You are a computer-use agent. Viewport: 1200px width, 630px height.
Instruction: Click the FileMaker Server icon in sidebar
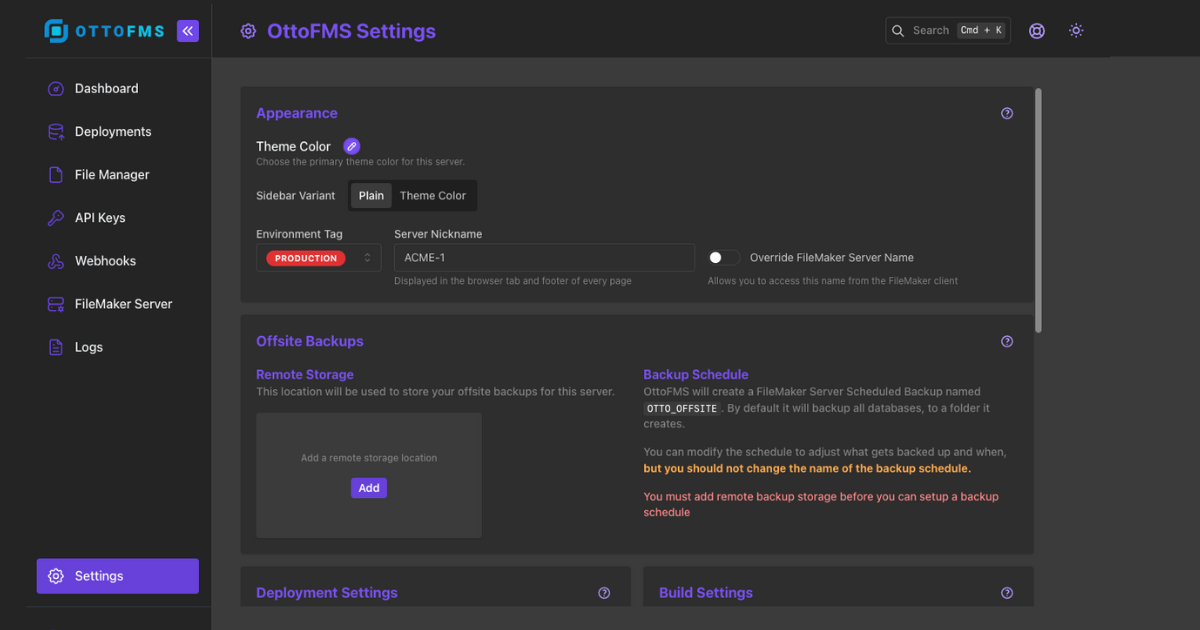point(56,304)
